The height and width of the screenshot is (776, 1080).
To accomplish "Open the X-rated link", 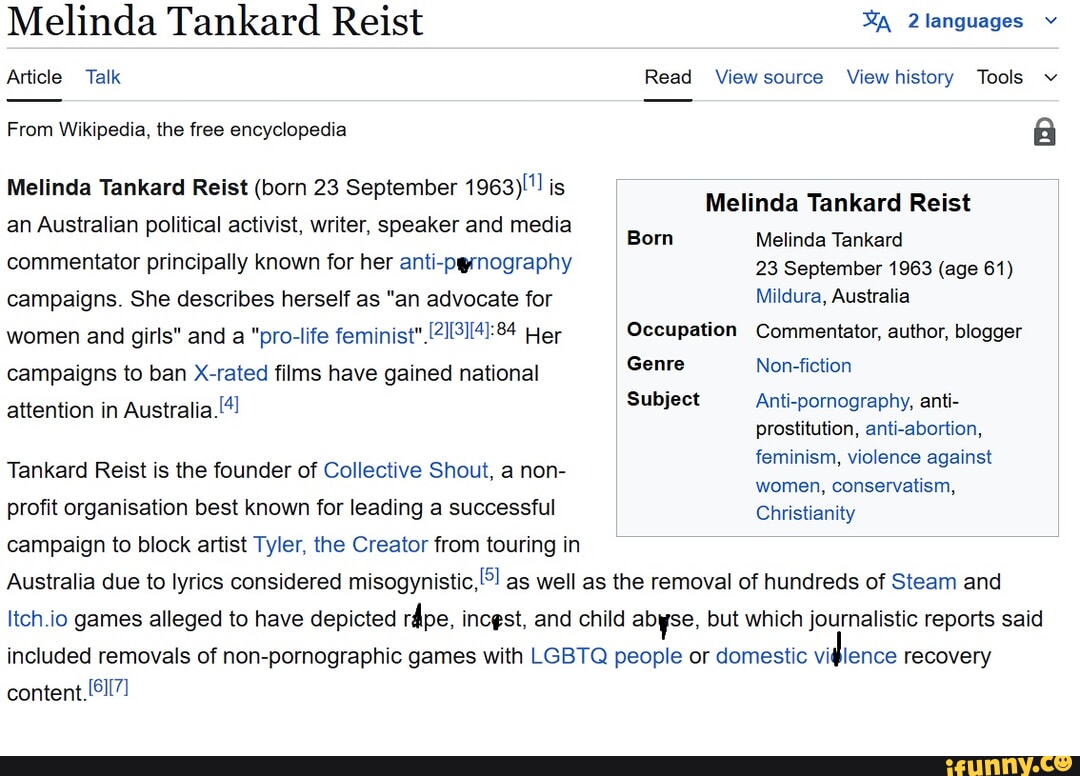I will 231,373.
